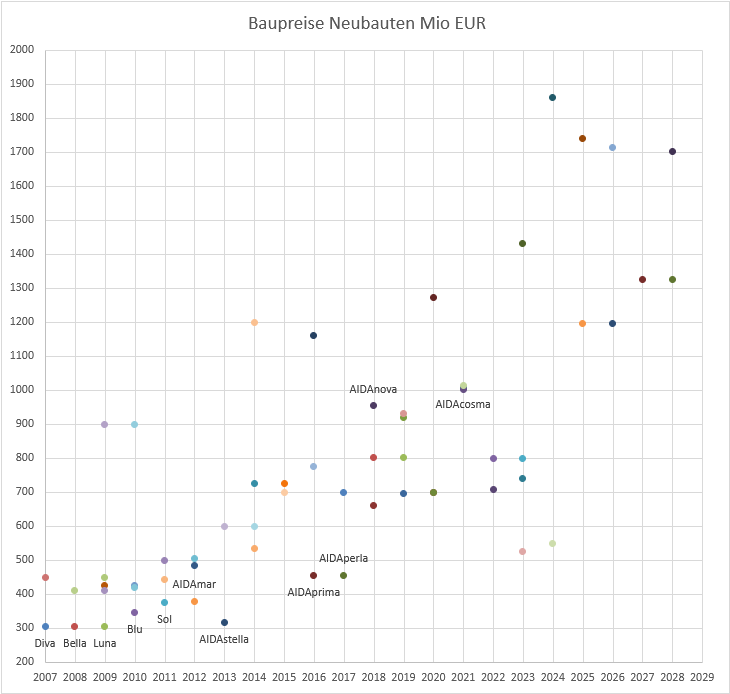
Task: Click the 2007 label on the horizontal axis
Action: click(x=45, y=677)
